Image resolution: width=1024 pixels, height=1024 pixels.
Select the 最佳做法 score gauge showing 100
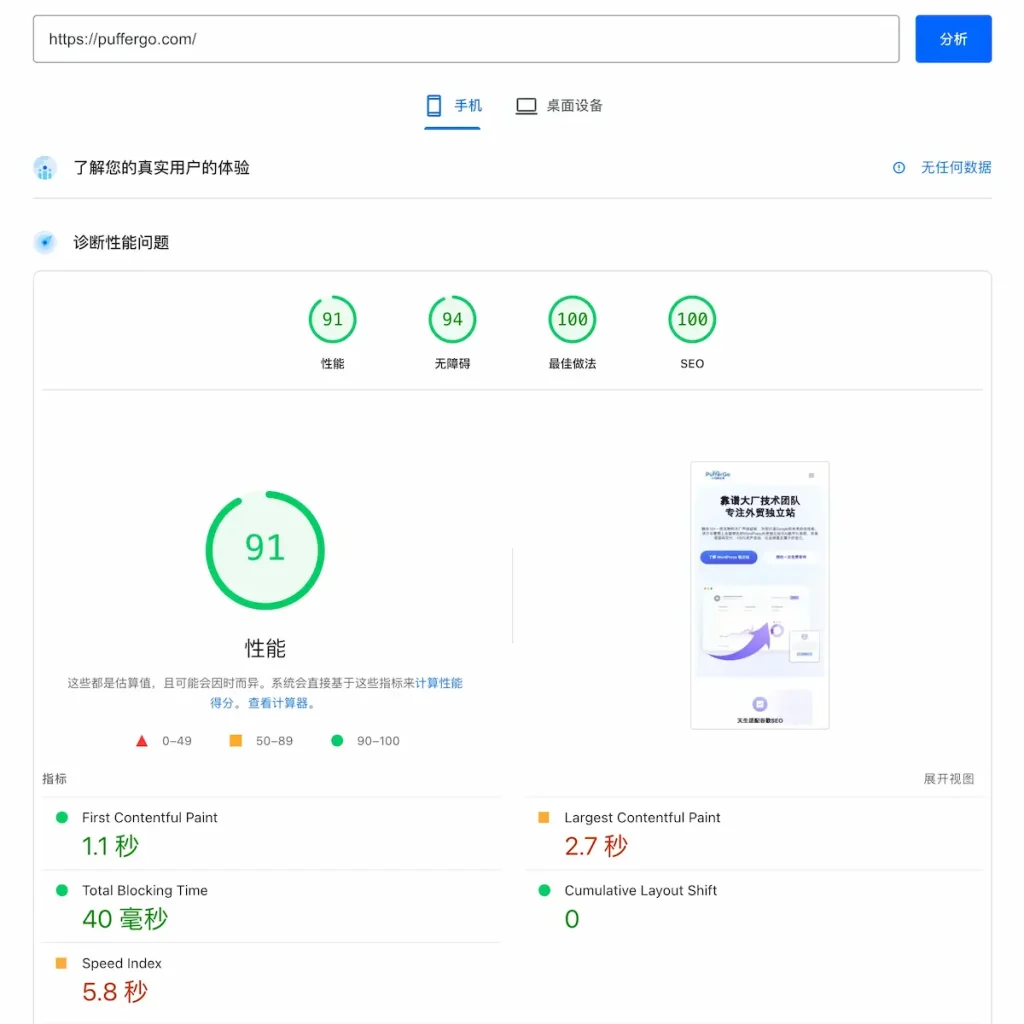pyautogui.click(x=571, y=319)
